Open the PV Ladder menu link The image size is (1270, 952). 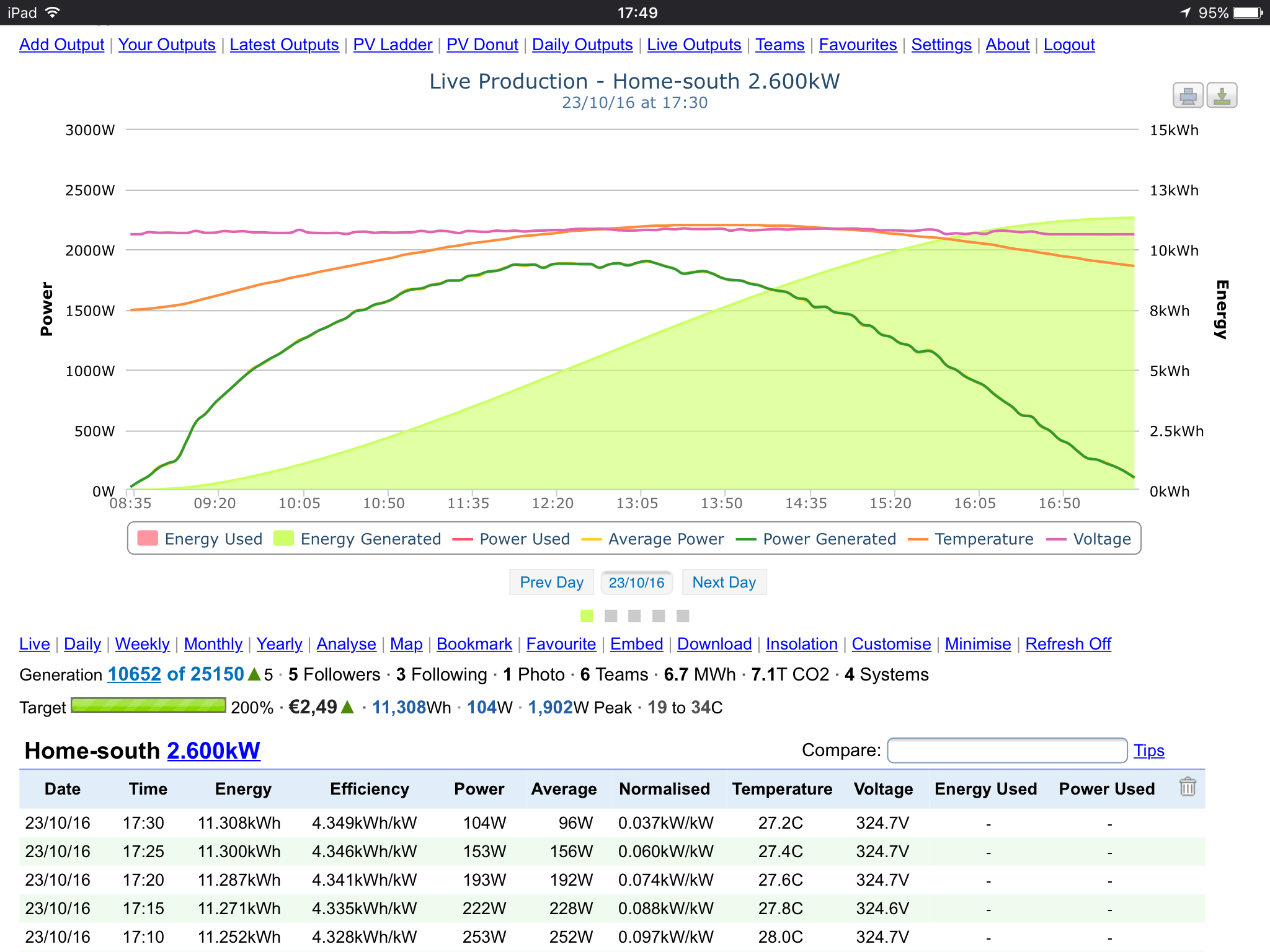point(393,45)
